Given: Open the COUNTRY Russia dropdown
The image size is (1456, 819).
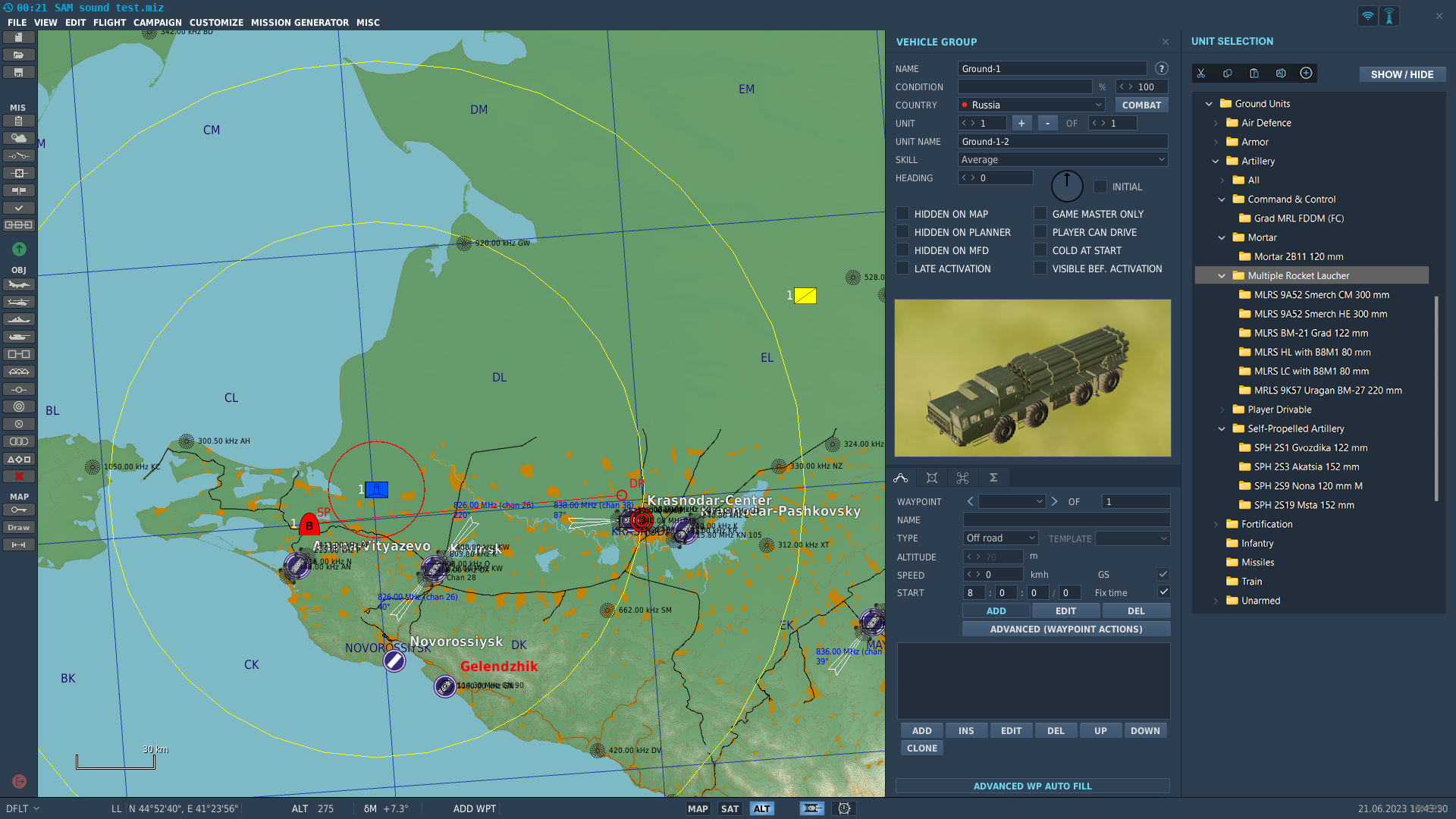Looking at the screenshot, I should pos(1031,105).
